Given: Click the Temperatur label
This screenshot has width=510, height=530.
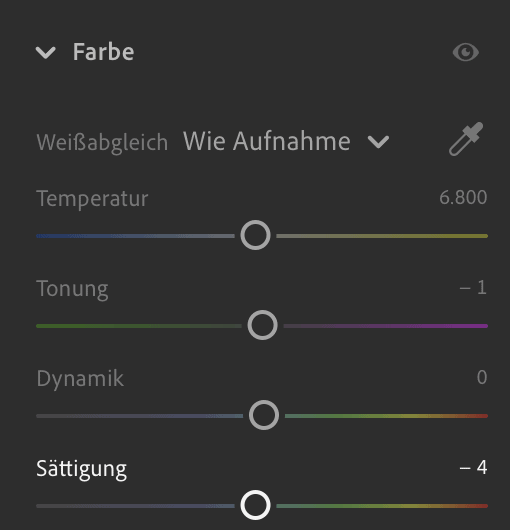Looking at the screenshot, I should pos(92,198).
